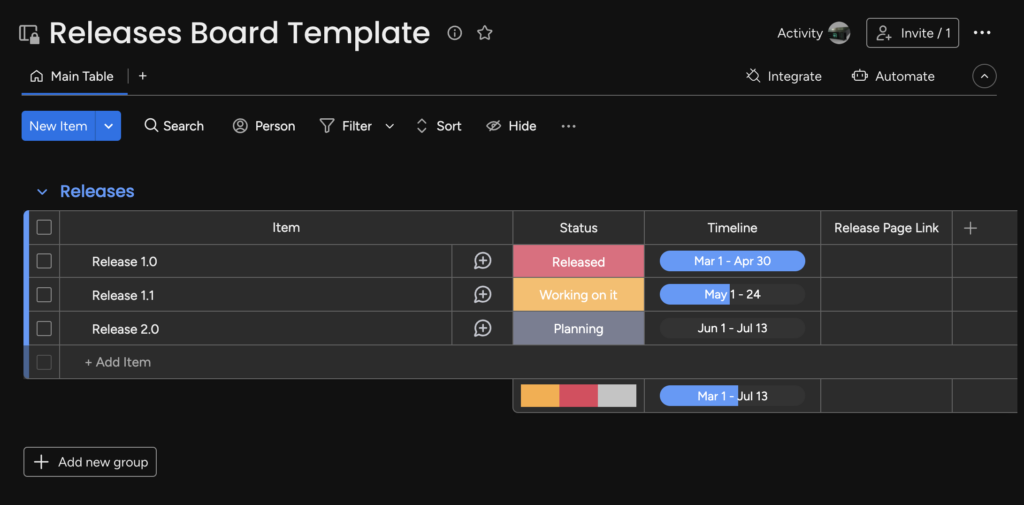Switch to the Main Table tab
Viewport: 1024px width, 505px height.
(x=72, y=76)
